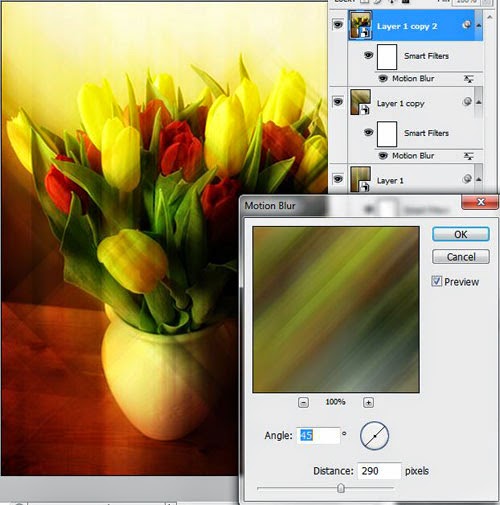Click the Motion Blur preview image
The height and width of the screenshot is (505, 500).
[x=336, y=309]
